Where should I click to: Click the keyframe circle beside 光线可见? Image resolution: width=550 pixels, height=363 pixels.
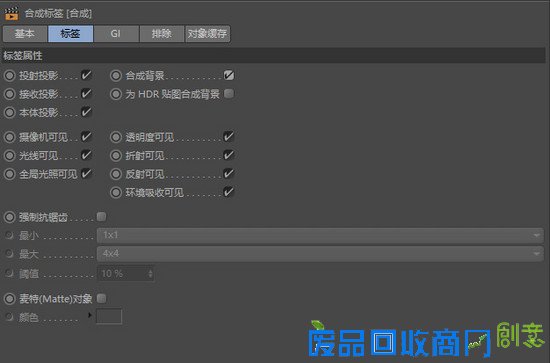[9, 155]
